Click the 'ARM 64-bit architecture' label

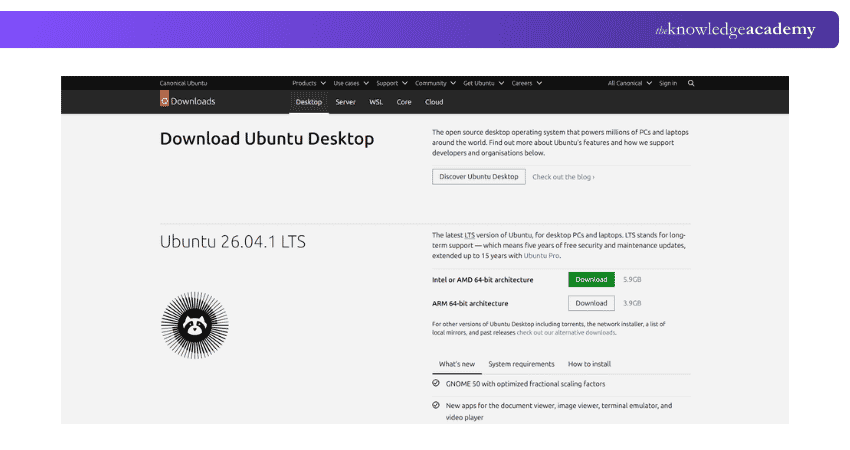coord(470,304)
